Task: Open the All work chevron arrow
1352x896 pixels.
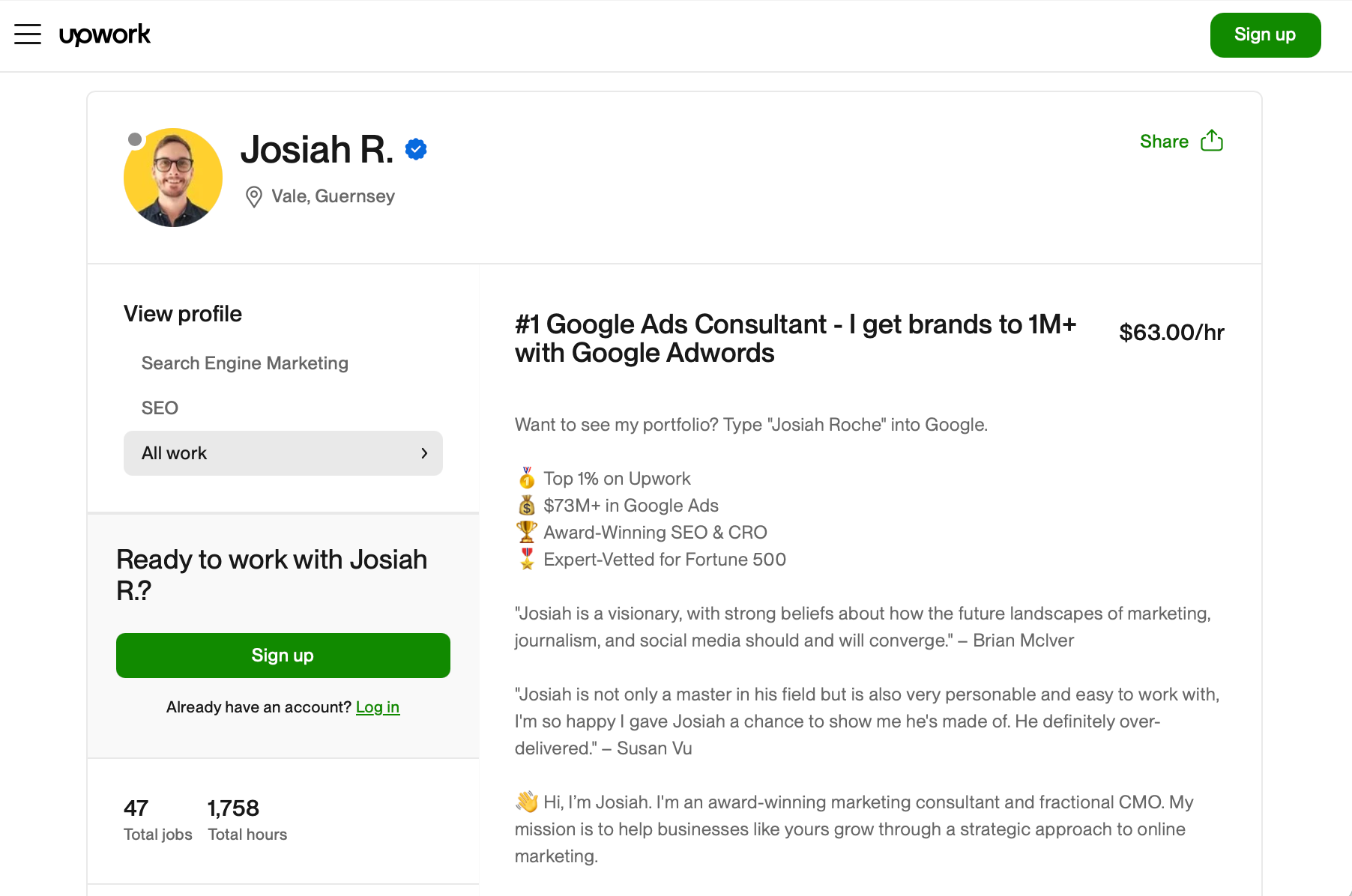Action: coord(424,453)
